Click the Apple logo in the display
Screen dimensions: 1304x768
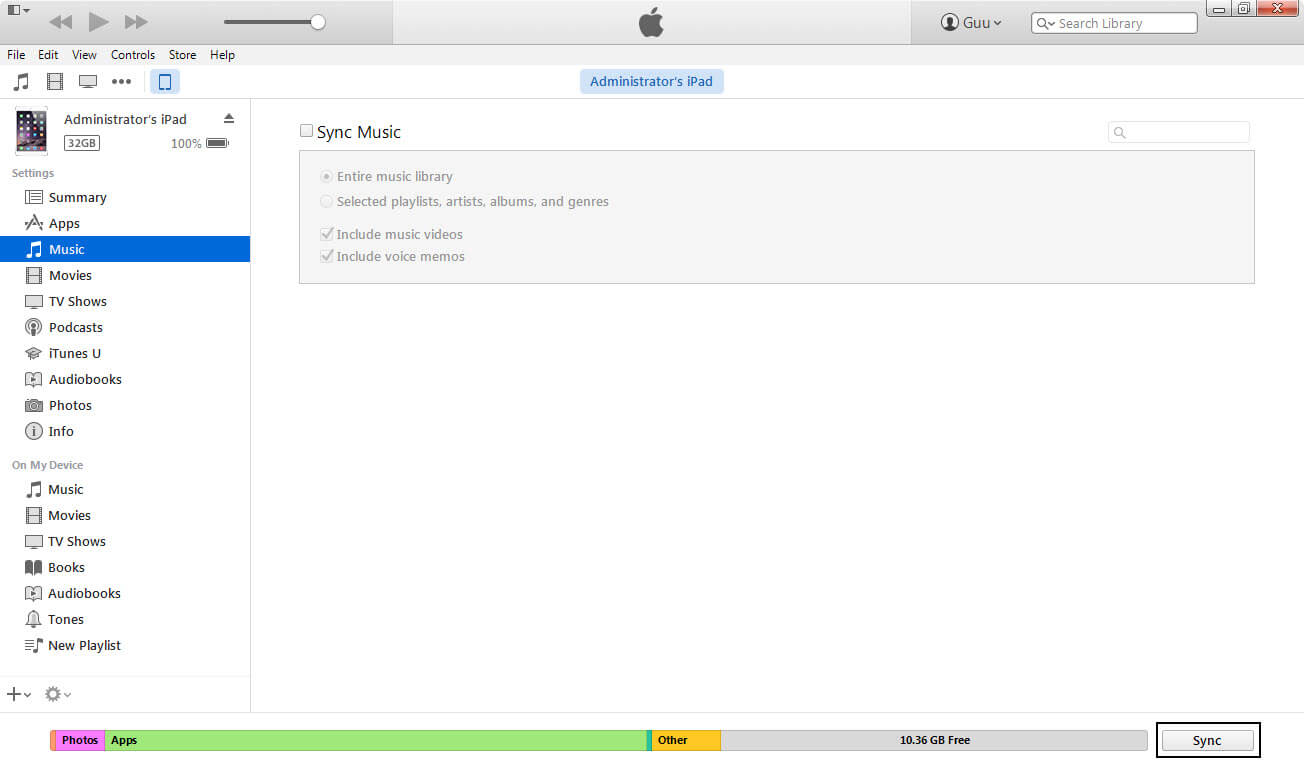(x=651, y=22)
